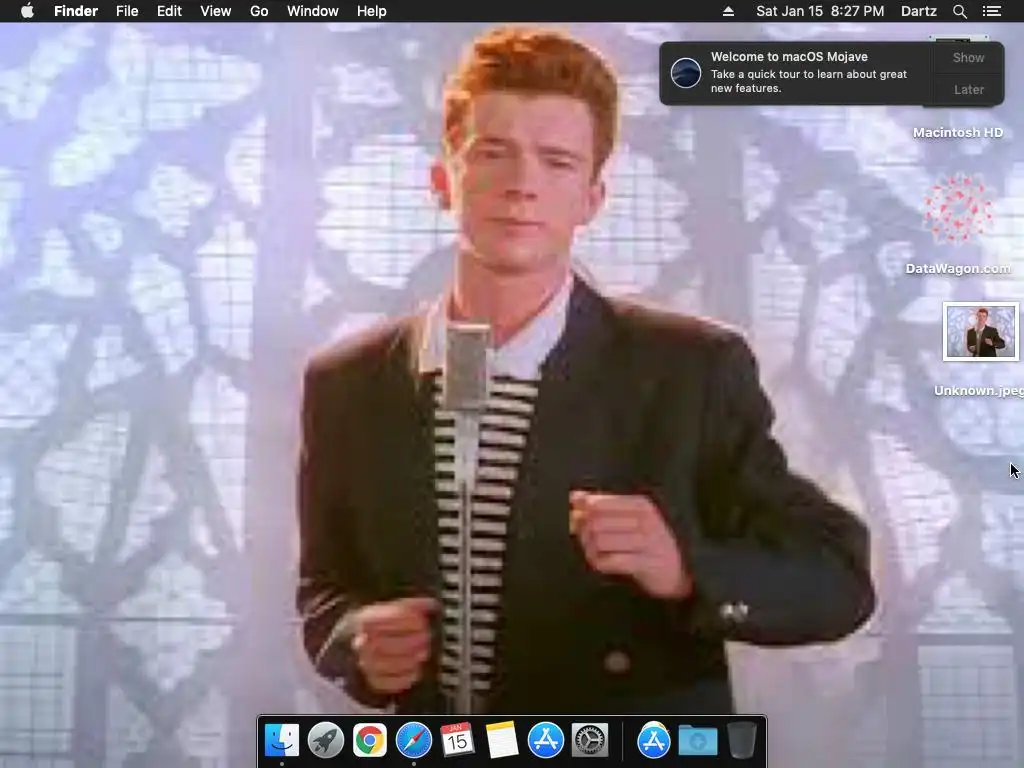Image resolution: width=1024 pixels, height=768 pixels.
Task: Open Launchpad from the Dock
Action: (325, 740)
